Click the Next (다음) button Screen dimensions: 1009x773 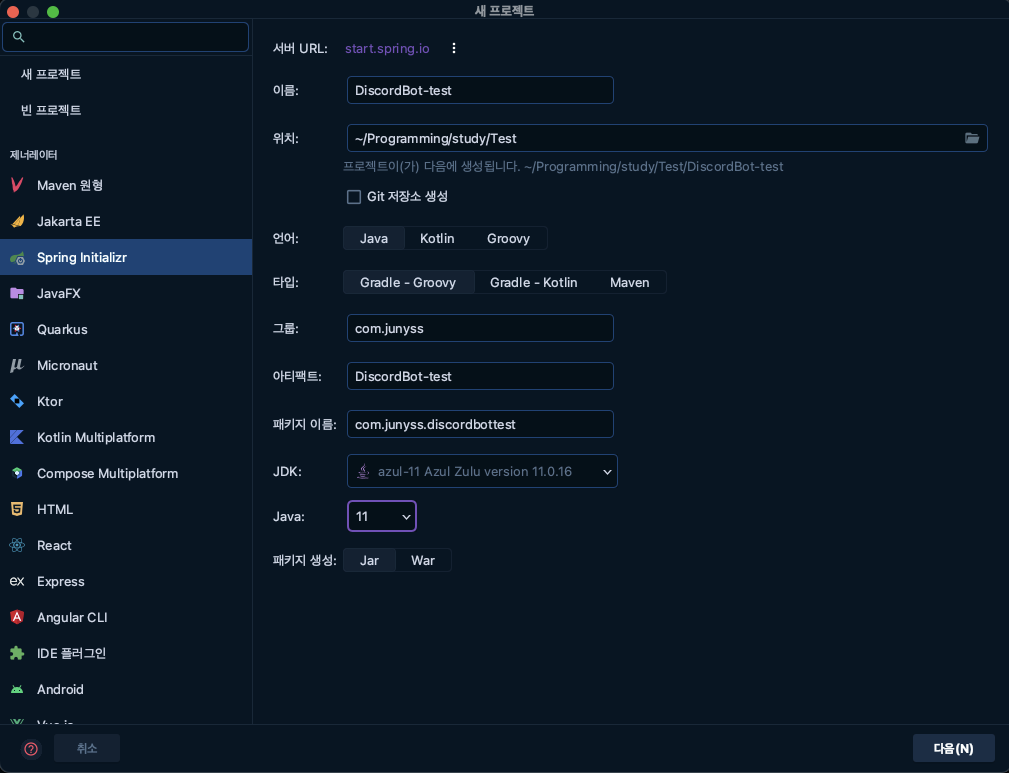tap(954, 749)
